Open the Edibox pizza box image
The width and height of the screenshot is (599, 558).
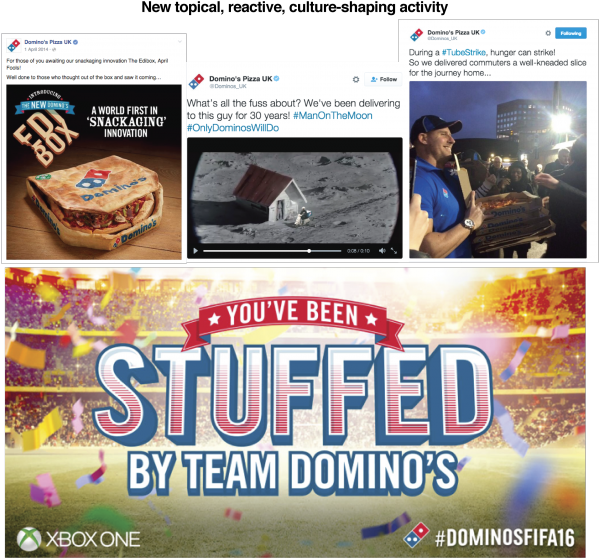pyautogui.click(x=94, y=172)
